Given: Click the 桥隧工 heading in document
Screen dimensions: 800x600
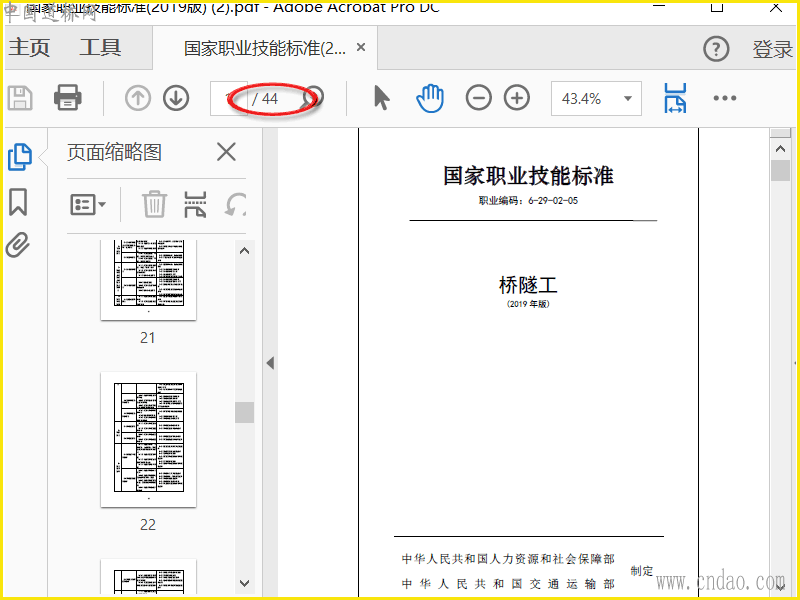Looking at the screenshot, I should (x=528, y=285).
